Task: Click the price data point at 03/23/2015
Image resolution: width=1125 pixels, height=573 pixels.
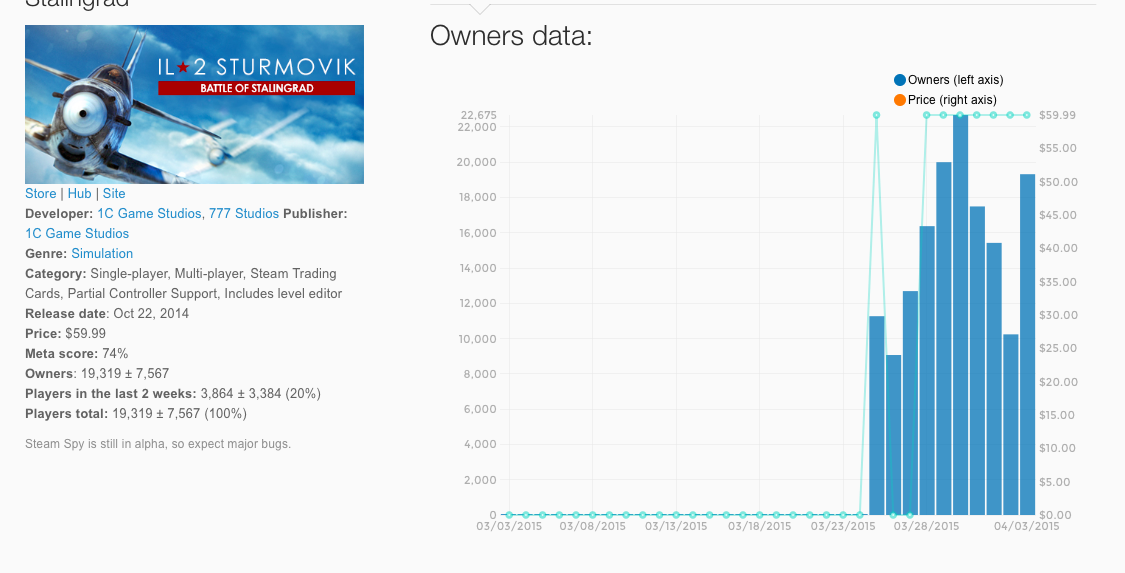Action: click(843, 515)
